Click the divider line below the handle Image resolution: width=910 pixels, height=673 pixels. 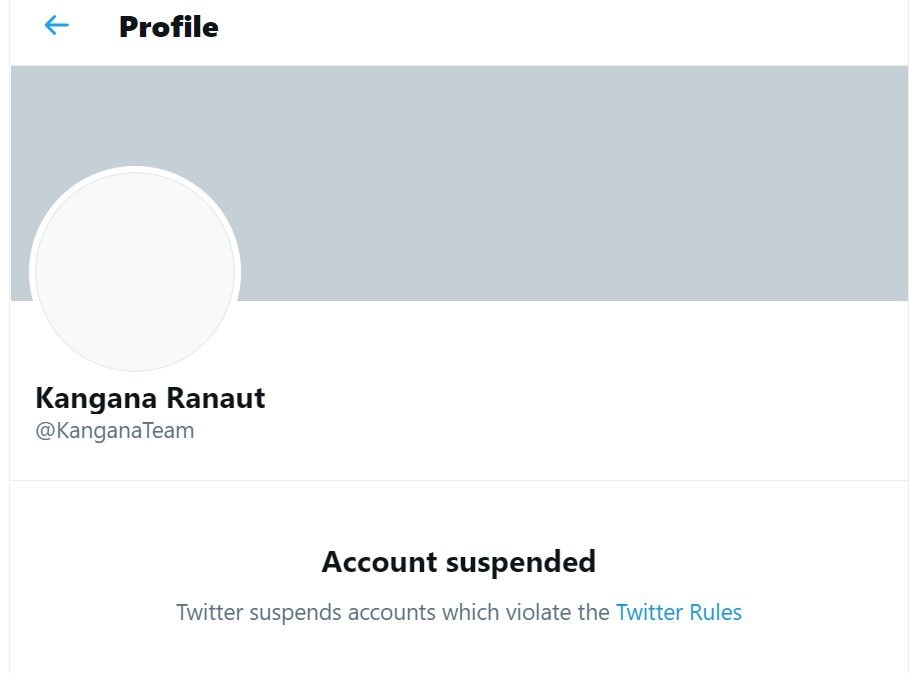pyautogui.click(x=459, y=481)
